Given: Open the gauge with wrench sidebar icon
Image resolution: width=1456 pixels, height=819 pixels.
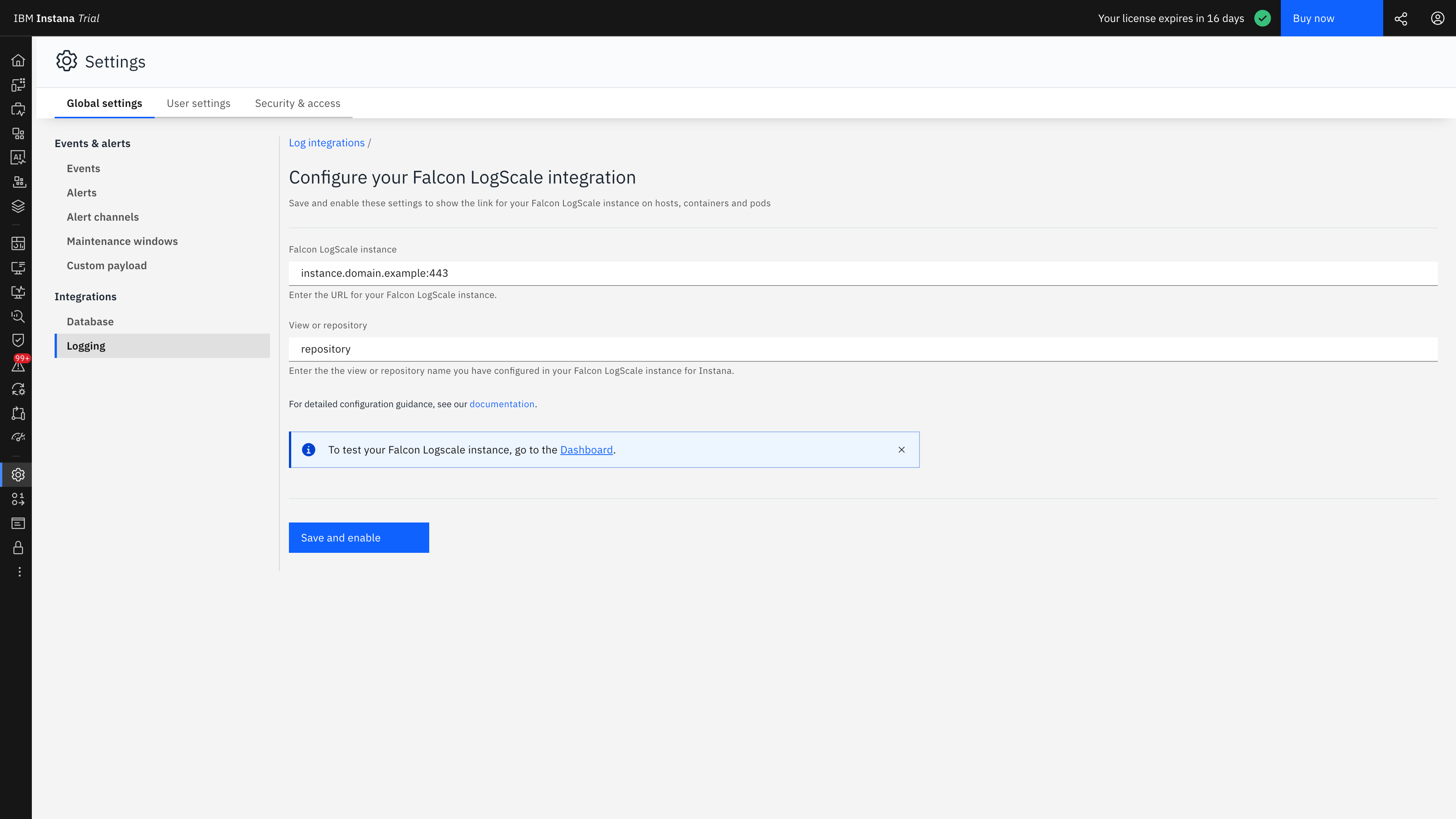Looking at the screenshot, I should [18, 437].
